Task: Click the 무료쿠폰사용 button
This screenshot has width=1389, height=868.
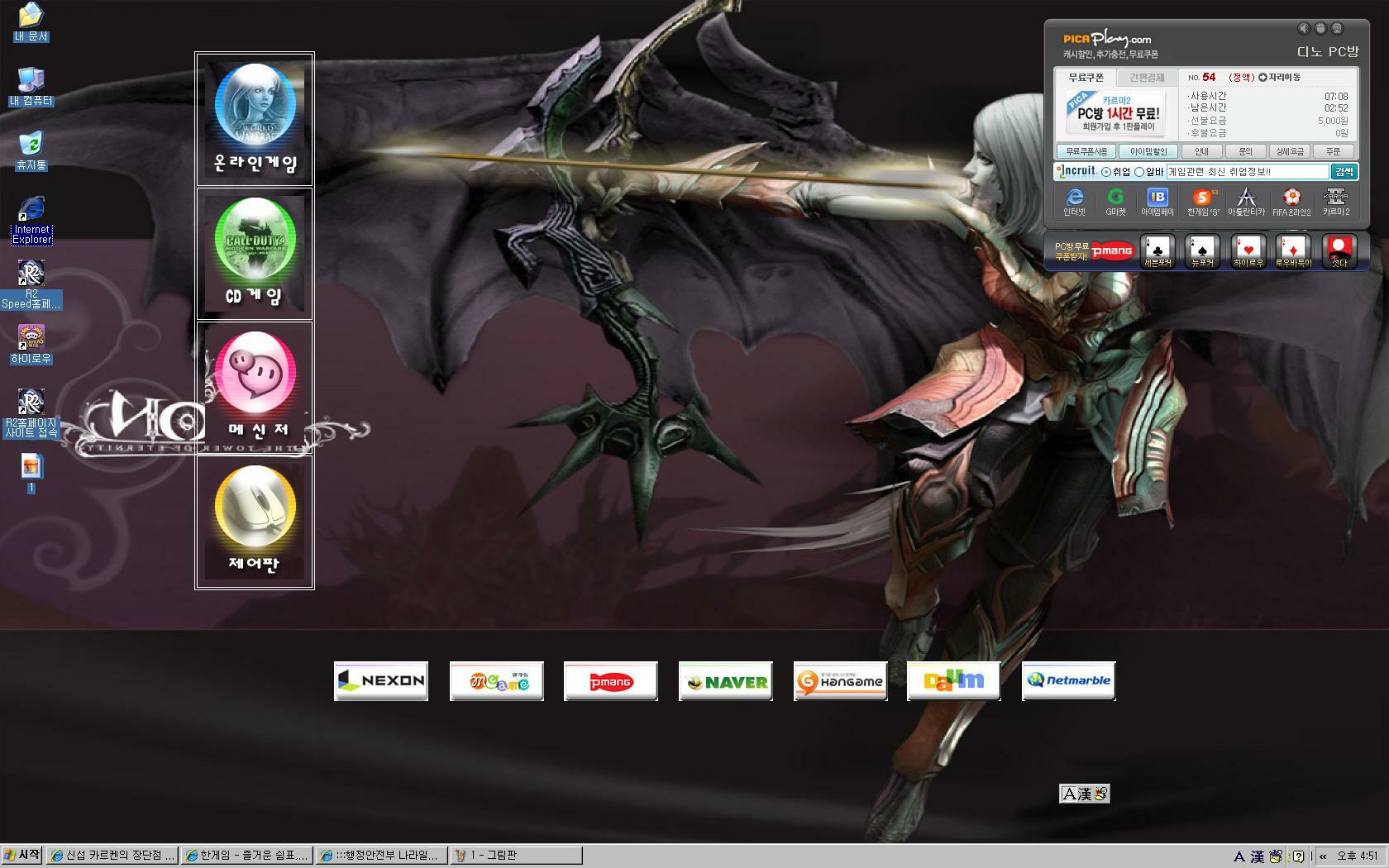Action: pos(1086,151)
